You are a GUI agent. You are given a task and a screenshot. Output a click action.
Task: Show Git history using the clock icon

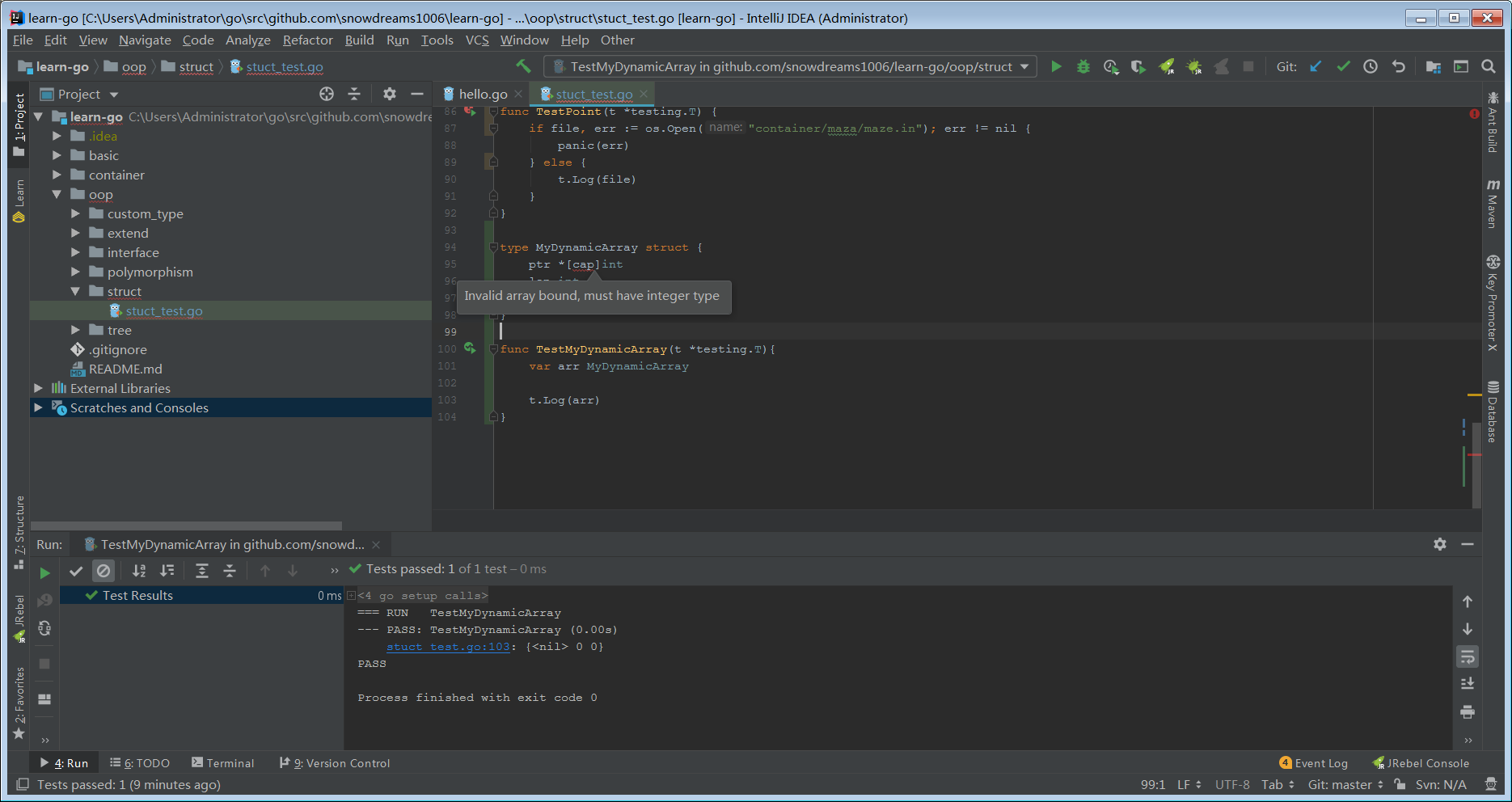point(1371,66)
